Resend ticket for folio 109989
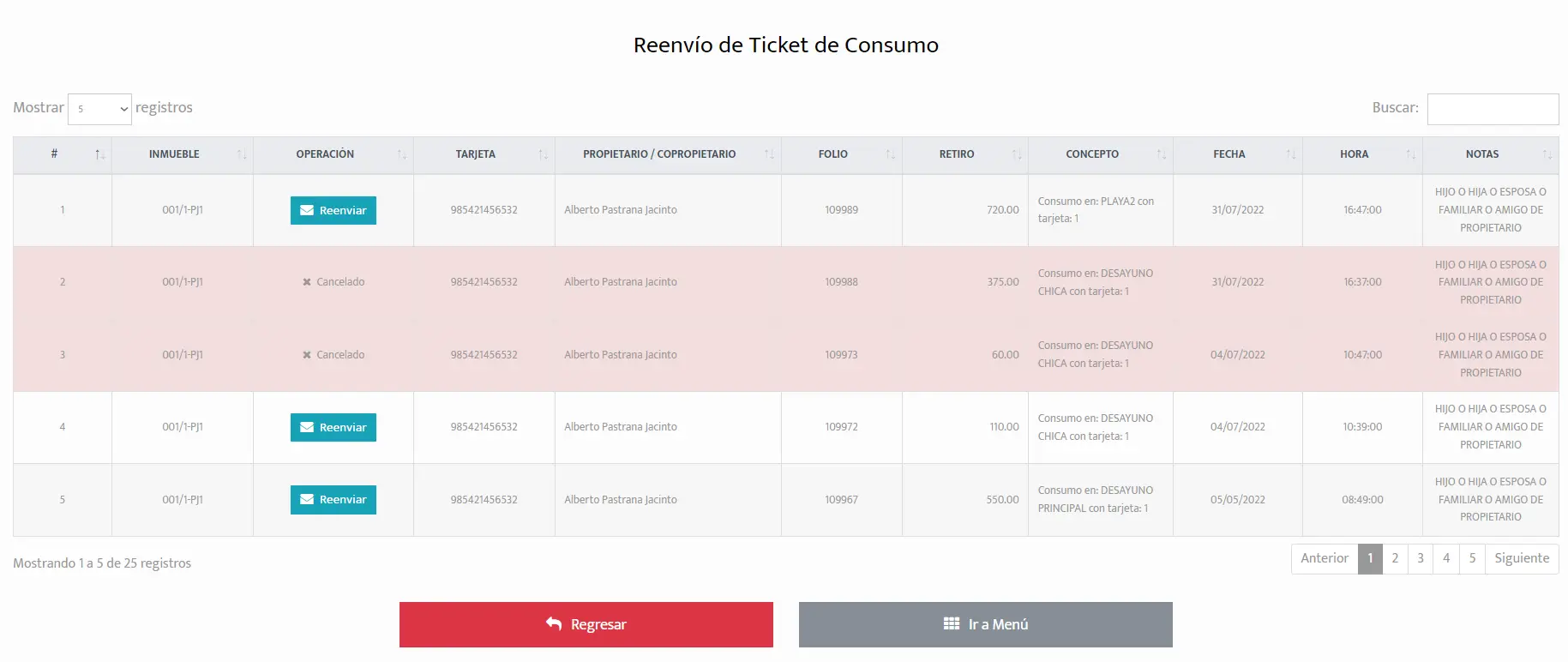1568x662 pixels. click(333, 210)
